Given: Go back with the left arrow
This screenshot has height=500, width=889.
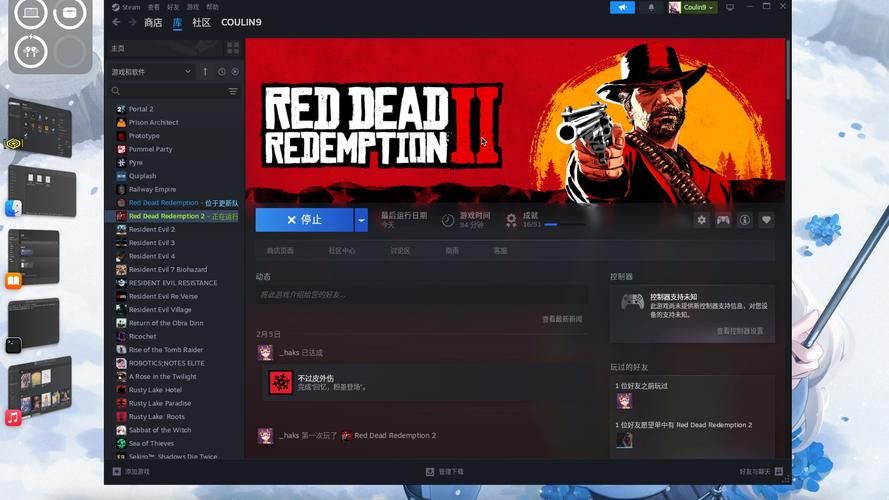Looking at the screenshot, I should (116, 22).
